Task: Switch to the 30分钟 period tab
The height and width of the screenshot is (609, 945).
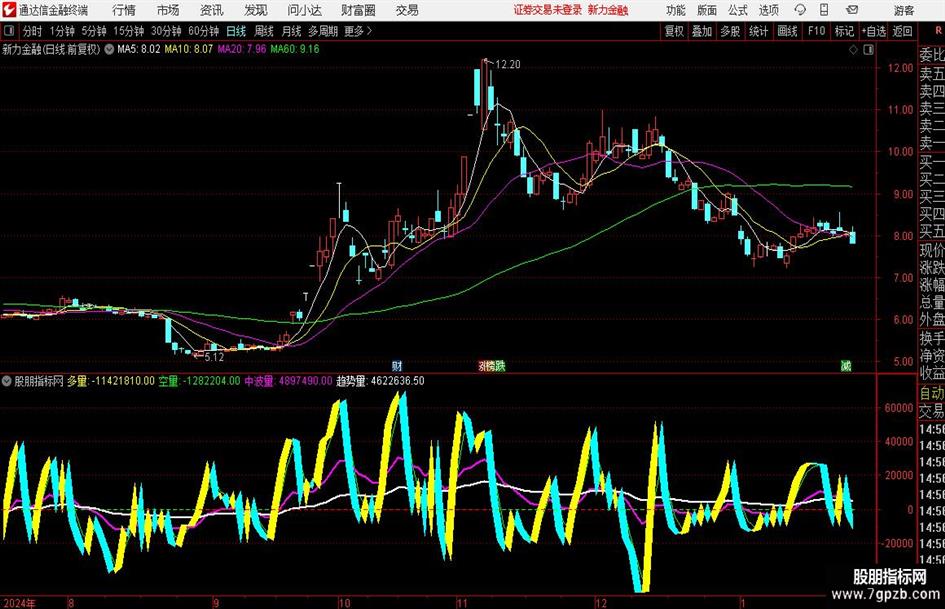Action: (166, 31)
